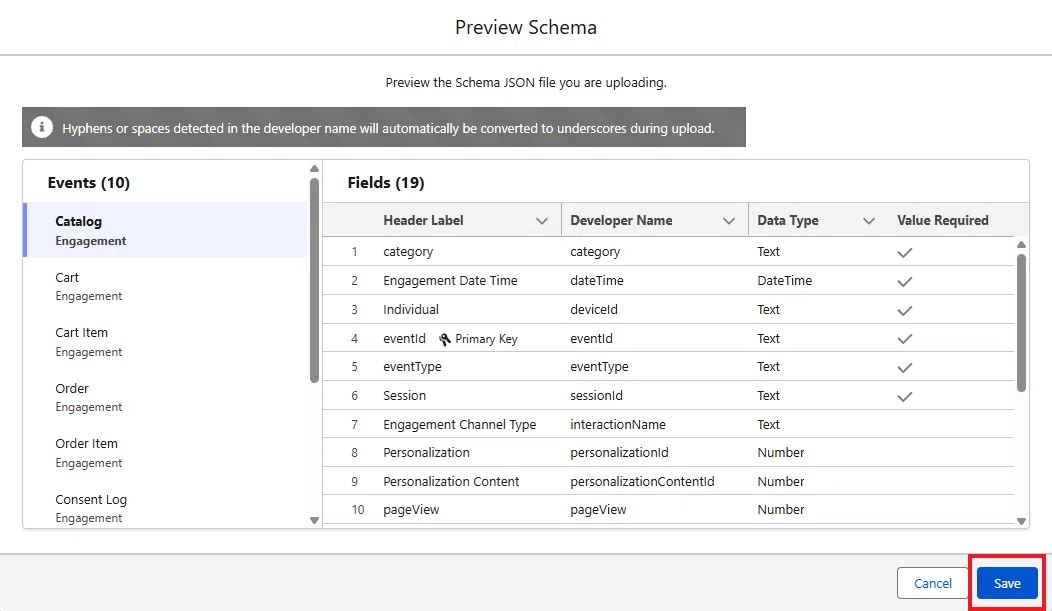Viewport: 1052px width, 611px height.
Task: Cancel the schema preview
Action: click(x=933, y=584)
